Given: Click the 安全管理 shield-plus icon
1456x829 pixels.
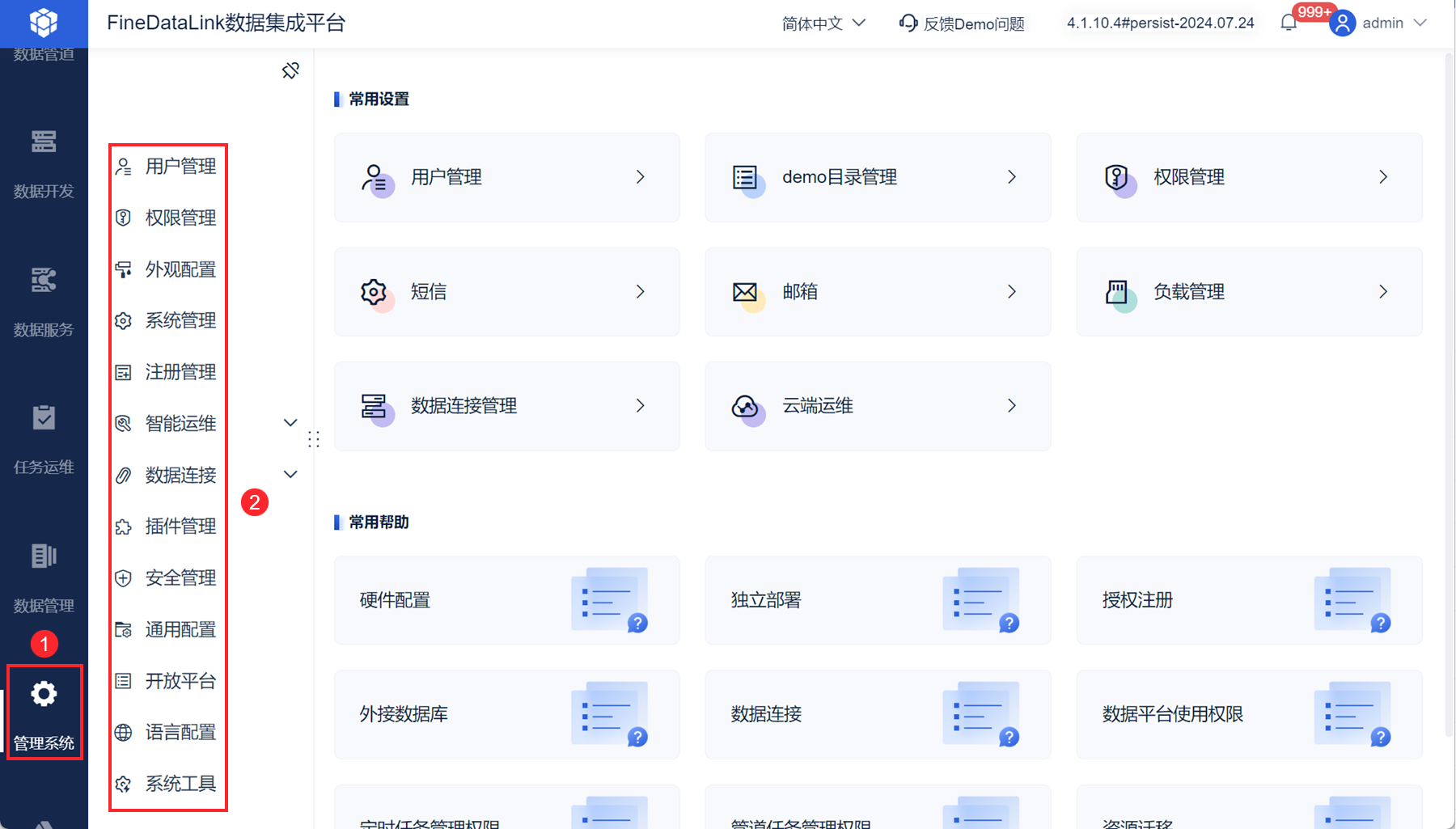Looking at the screenshot, I should [123, 578].
